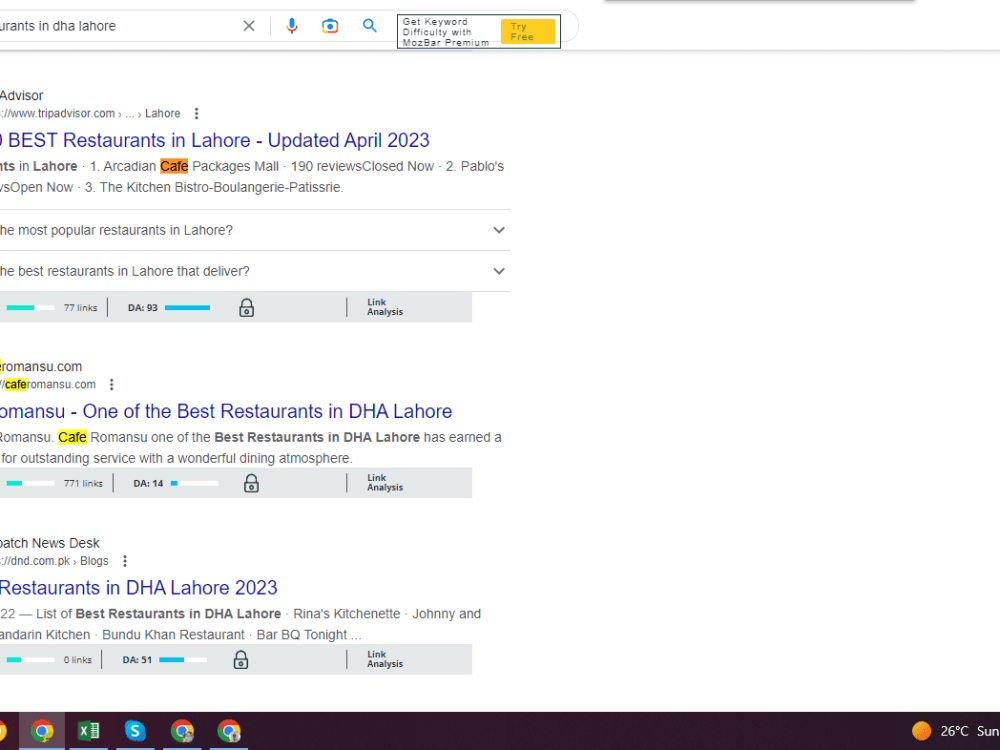The height and width of the screenshot is (750, 1000).
Task: Click the Try Free MozBar Premium button
Action: click(527, 31)
